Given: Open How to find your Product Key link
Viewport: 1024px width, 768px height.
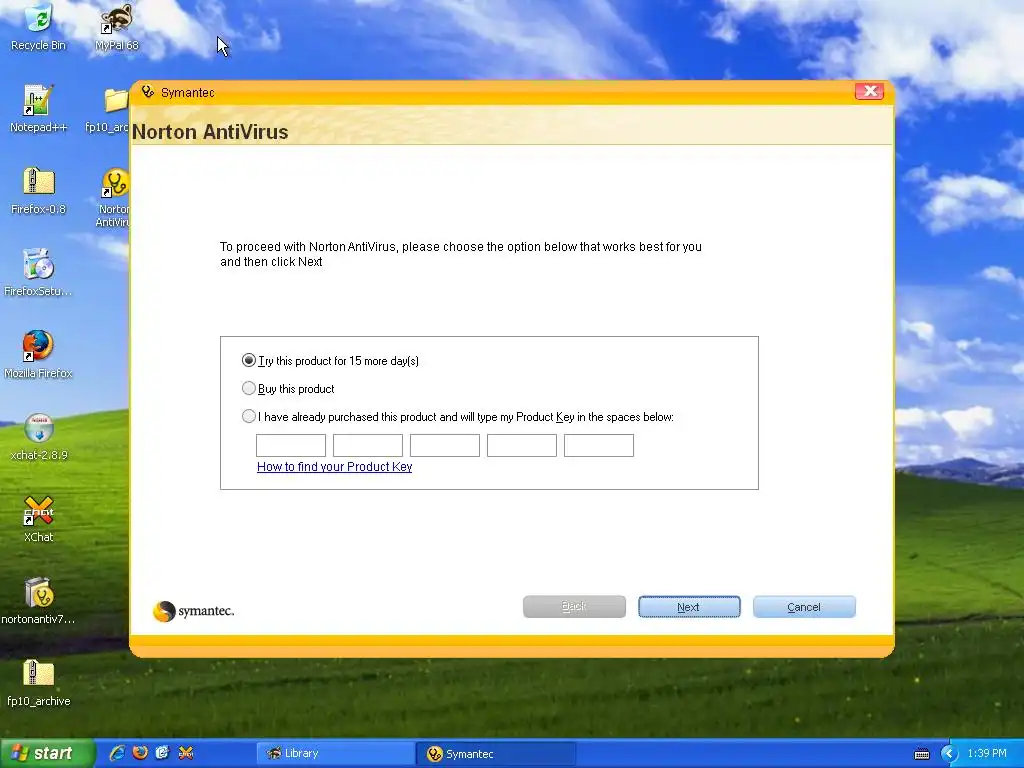Looking at the screenshot, I should pos(334,466).
